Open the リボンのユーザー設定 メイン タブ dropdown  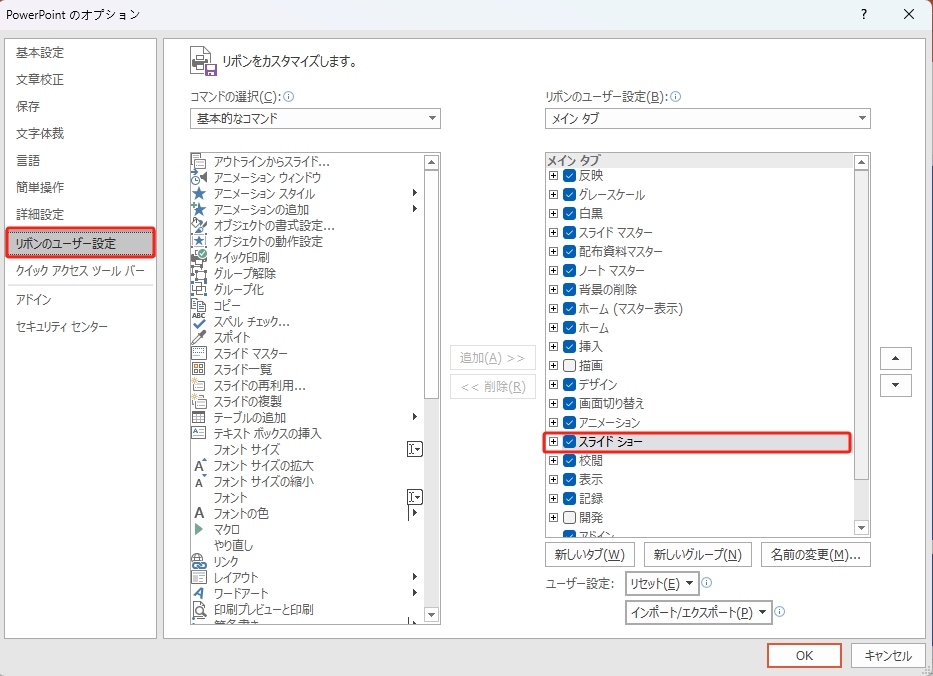707,118
